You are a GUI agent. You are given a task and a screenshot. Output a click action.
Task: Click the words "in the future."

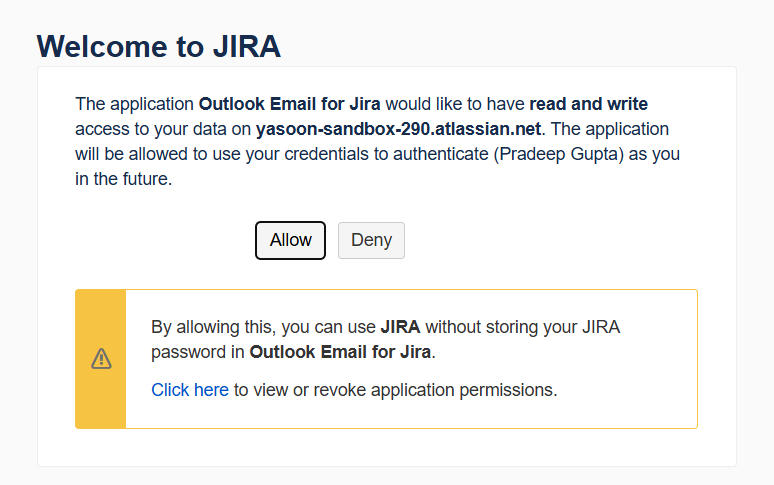[x=124, y=181]
